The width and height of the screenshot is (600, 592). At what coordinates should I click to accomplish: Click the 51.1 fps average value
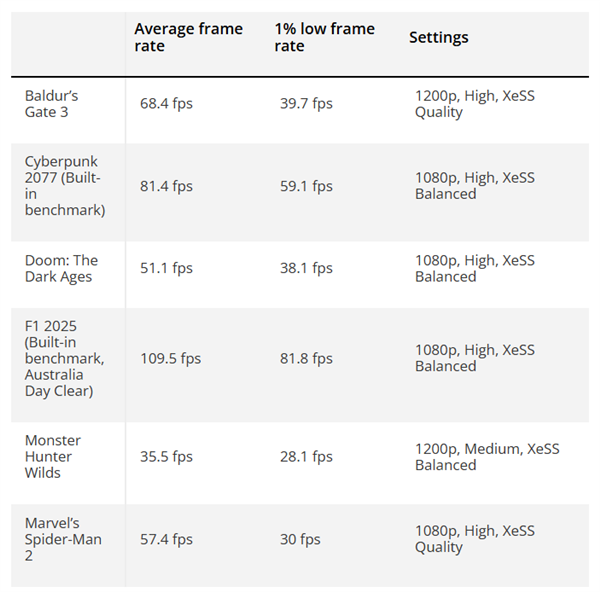[x=166, y=268]
